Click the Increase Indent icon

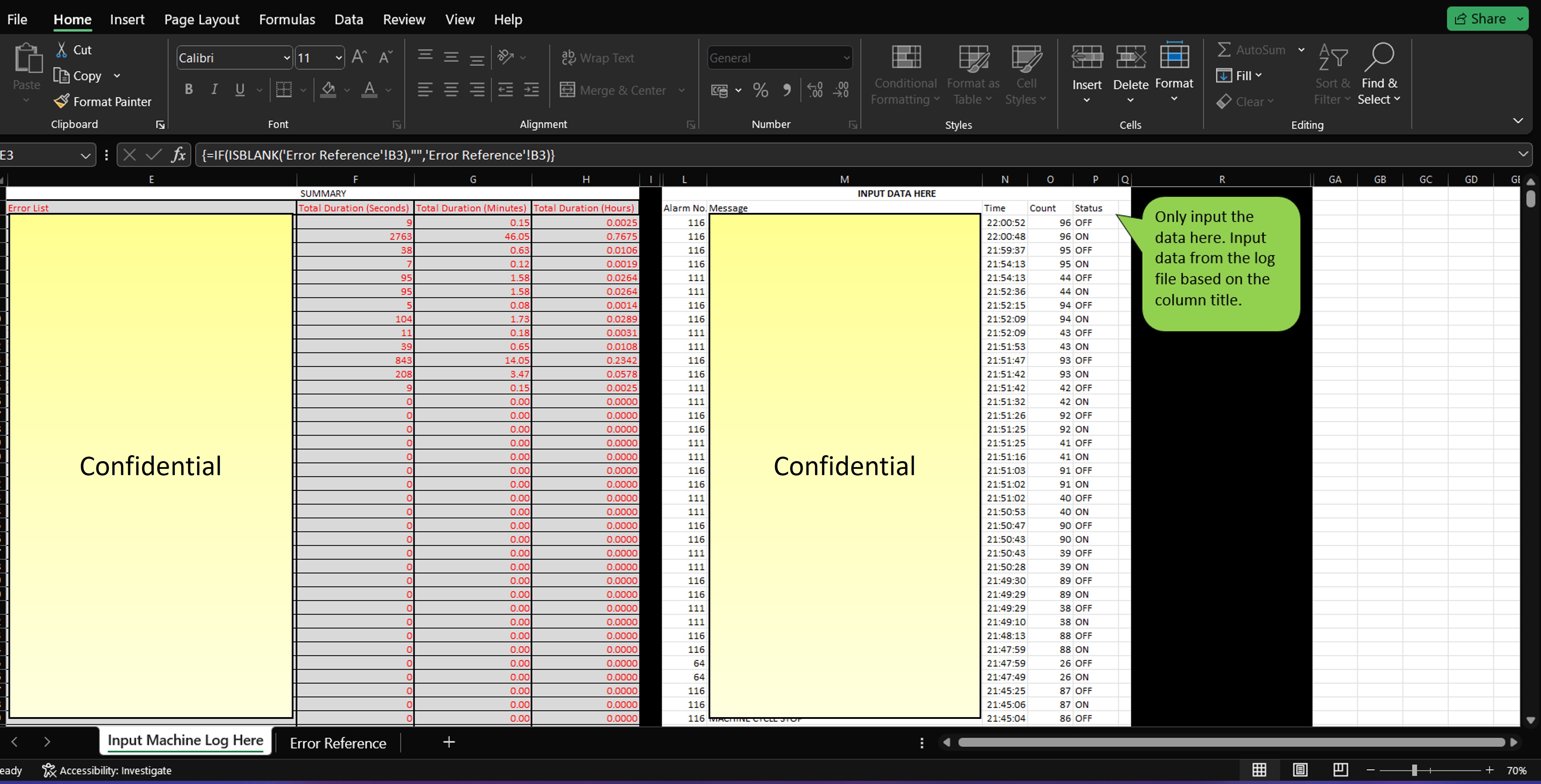click(x=531, y=90)
